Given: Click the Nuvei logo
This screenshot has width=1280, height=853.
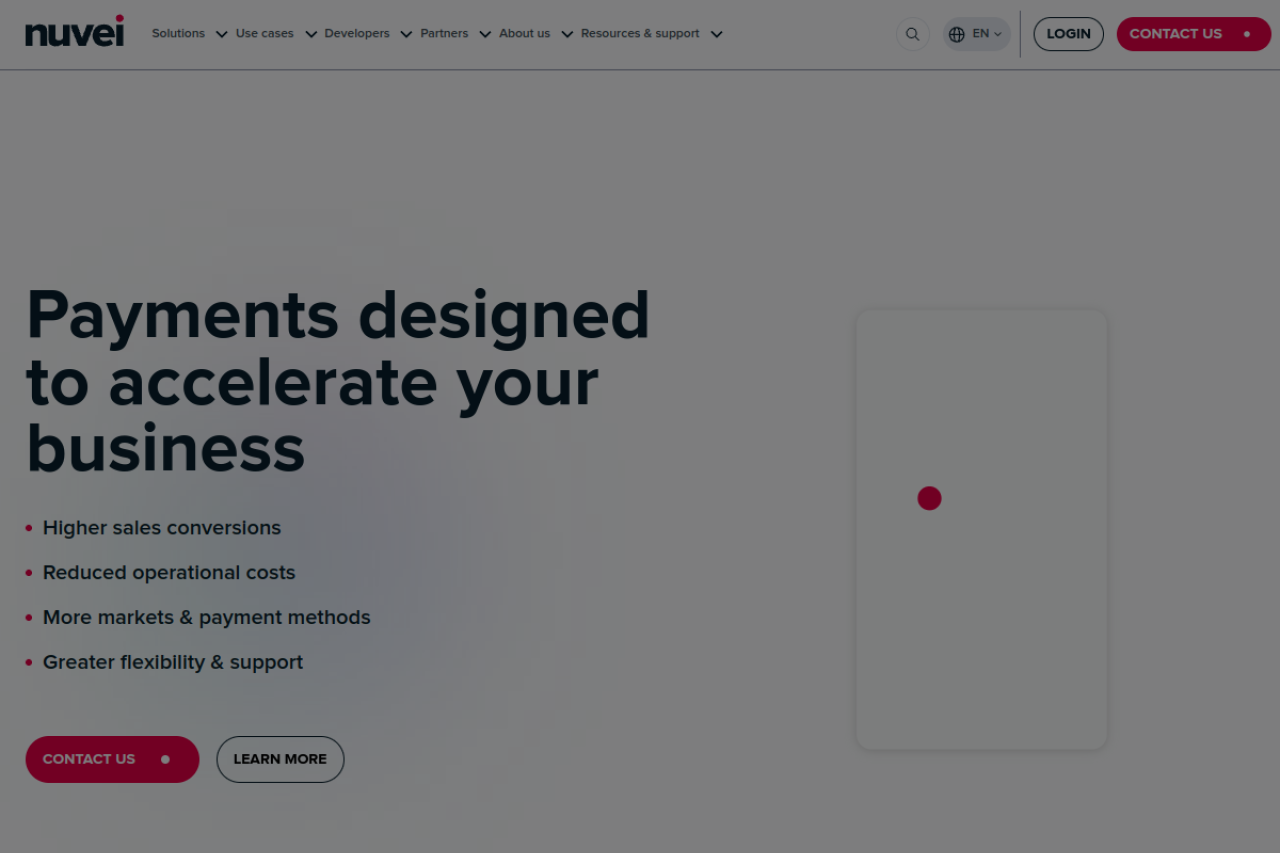Looking at the screenshot, I should [x=75, y=32].
